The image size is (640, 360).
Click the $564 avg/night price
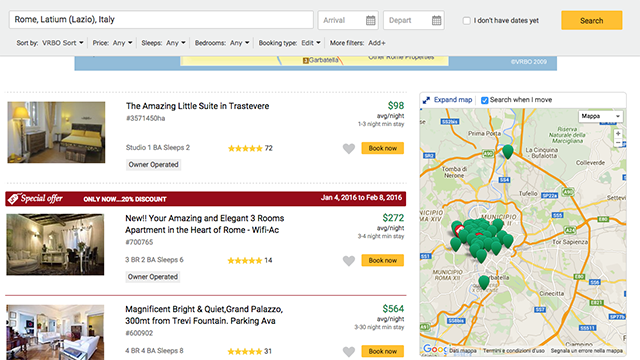(393, 309)
